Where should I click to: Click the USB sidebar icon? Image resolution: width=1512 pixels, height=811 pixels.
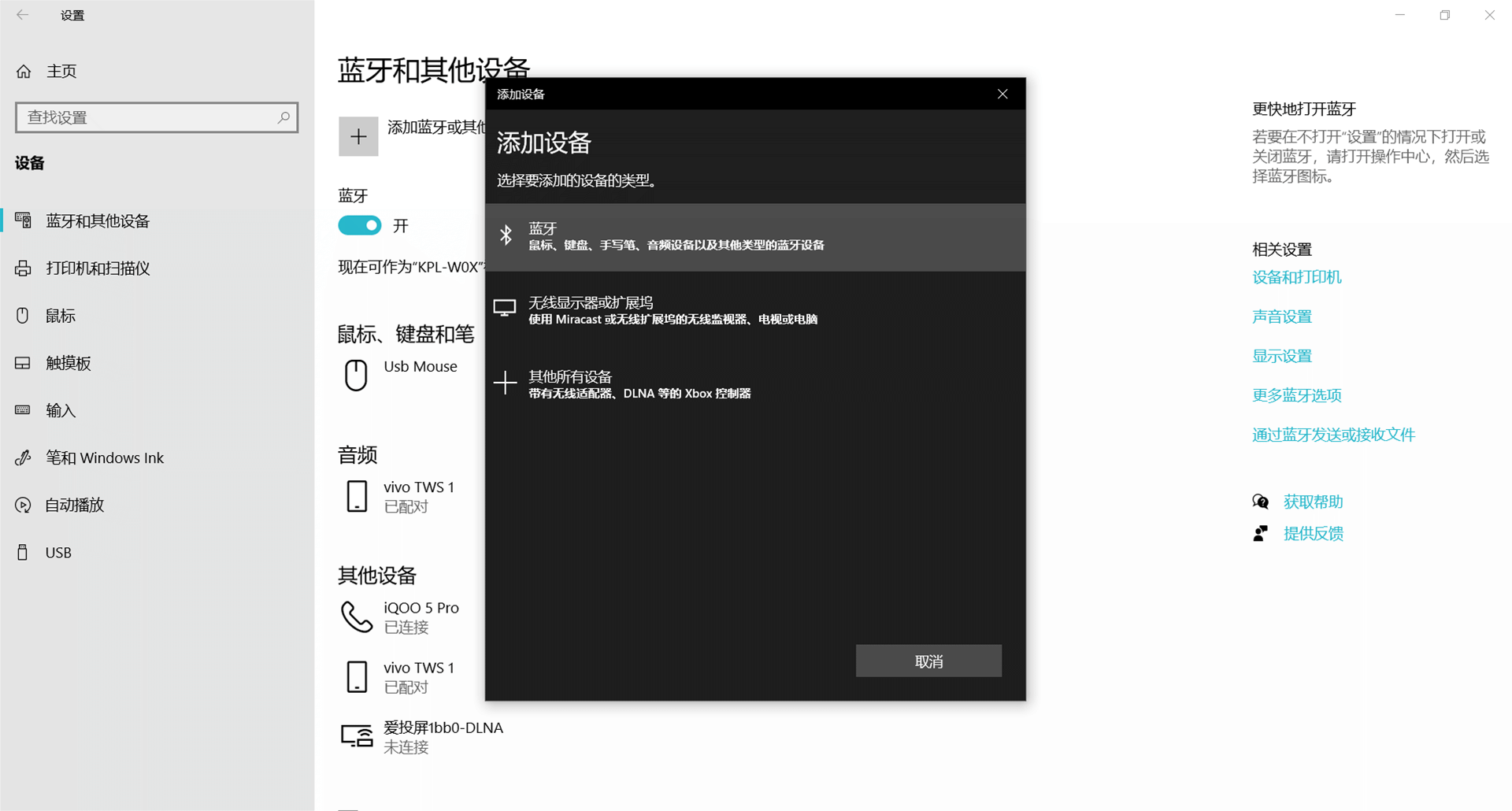[23, 552]
